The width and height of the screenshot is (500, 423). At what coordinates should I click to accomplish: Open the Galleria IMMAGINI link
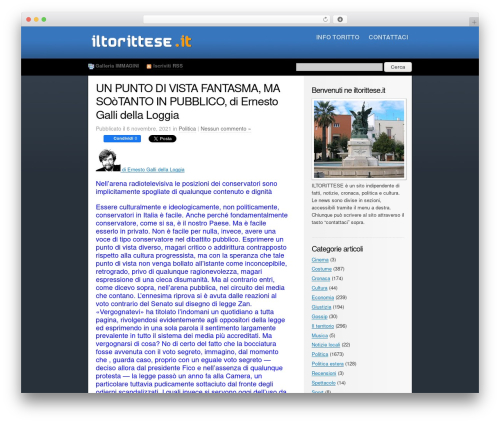coord(117,66)
